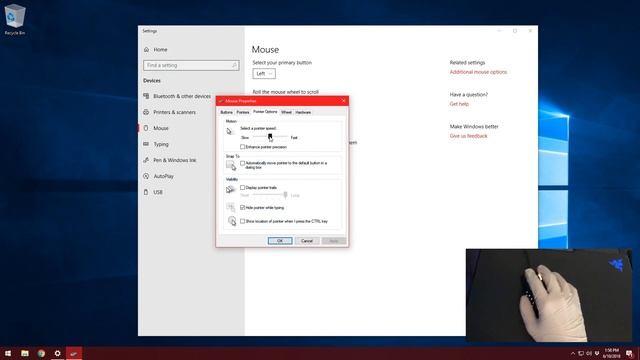640x360 pixels.
Task: Click Apply in Mouse Properties
Action: [333, 241]
